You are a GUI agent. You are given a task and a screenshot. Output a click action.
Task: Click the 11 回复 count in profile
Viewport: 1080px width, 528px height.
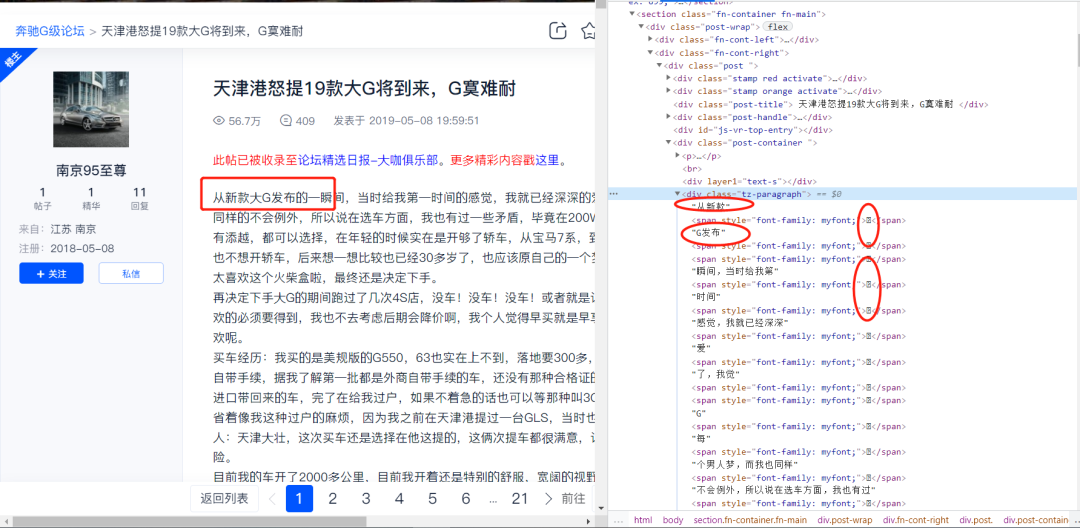(x=140, y=198)
